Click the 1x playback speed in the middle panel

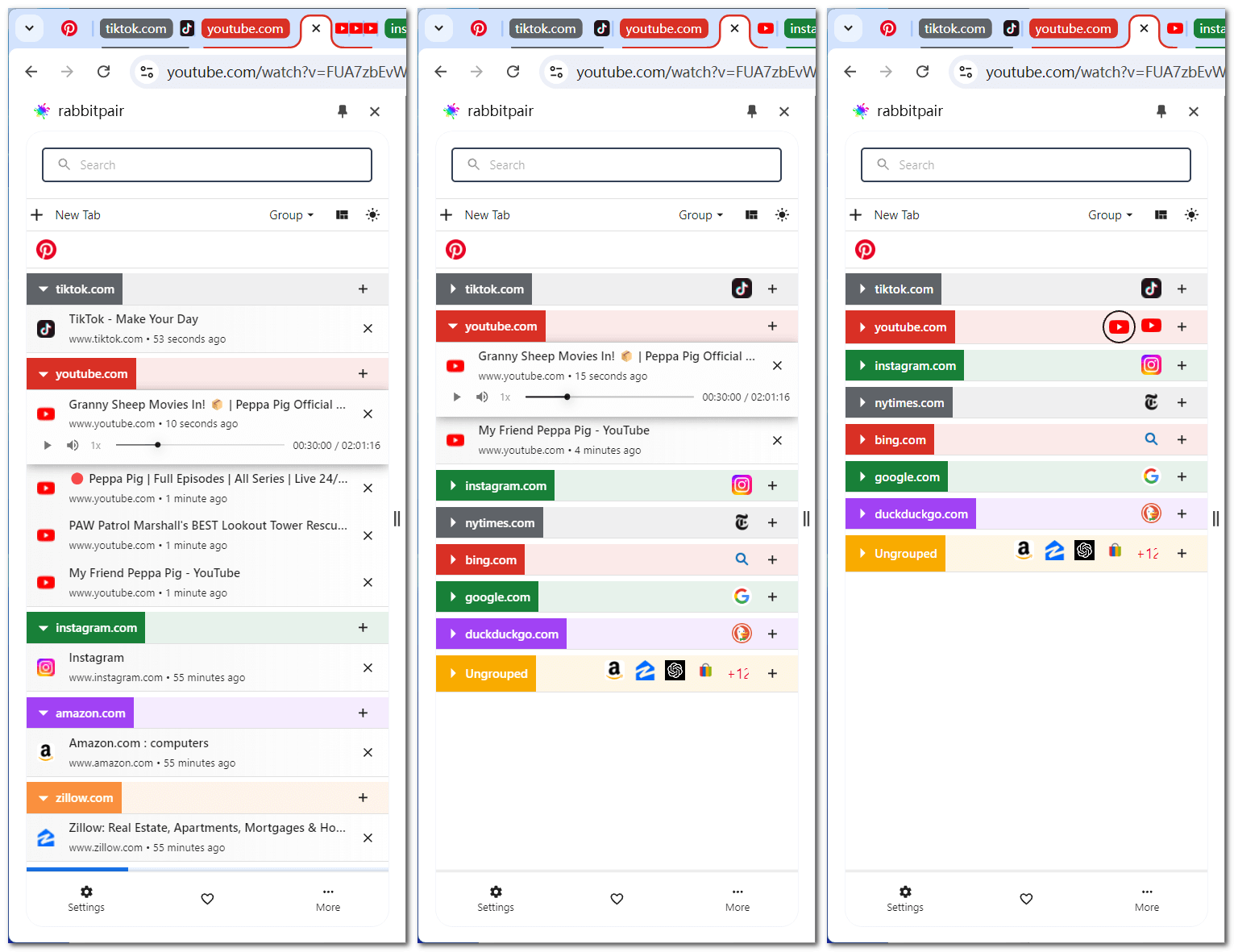pos(505,397)
